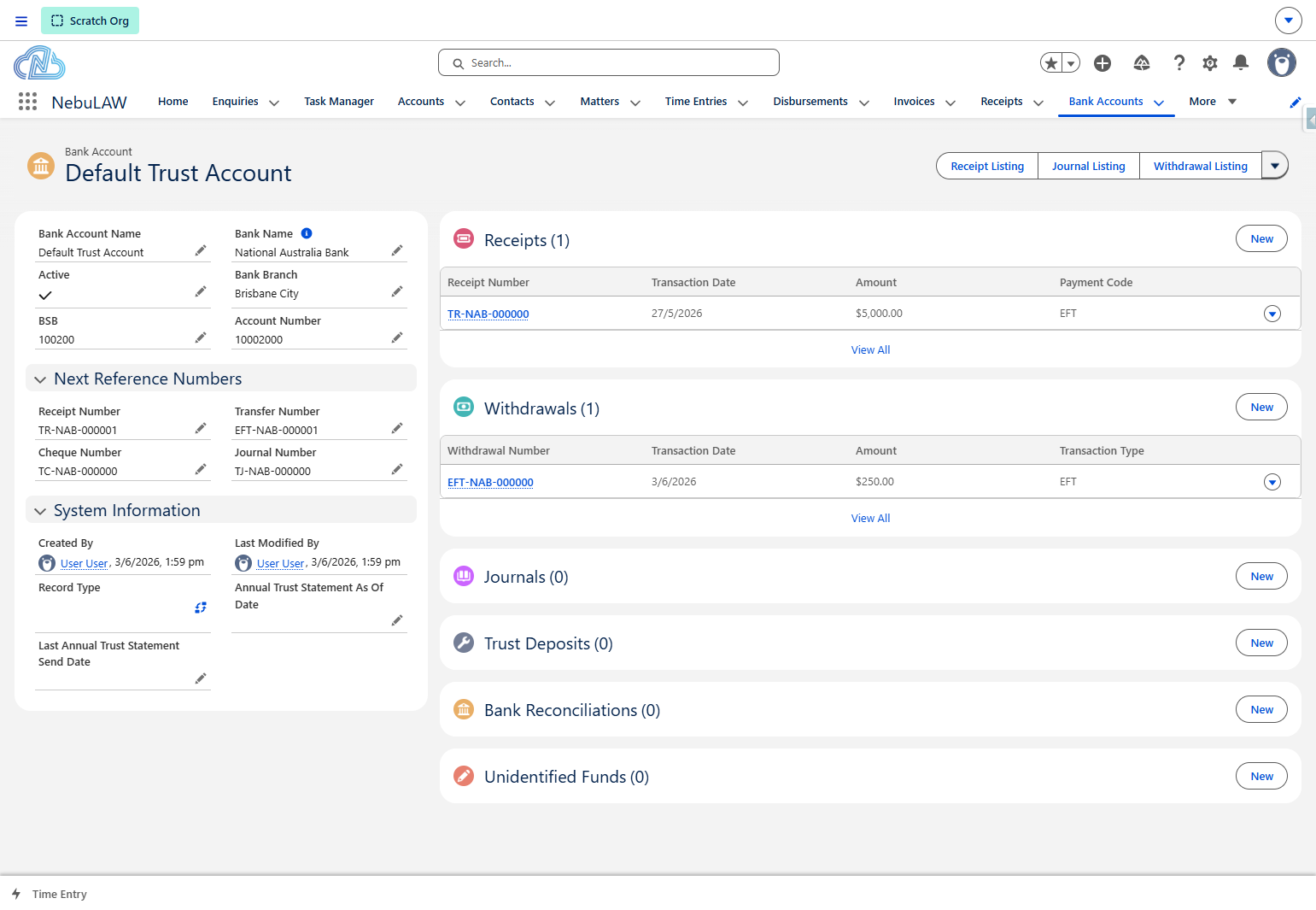The width and height of the screenshot is (1316, 910).
Task: Edit the Cheque Number pencil icon
Action: click(x=201, y=469)
